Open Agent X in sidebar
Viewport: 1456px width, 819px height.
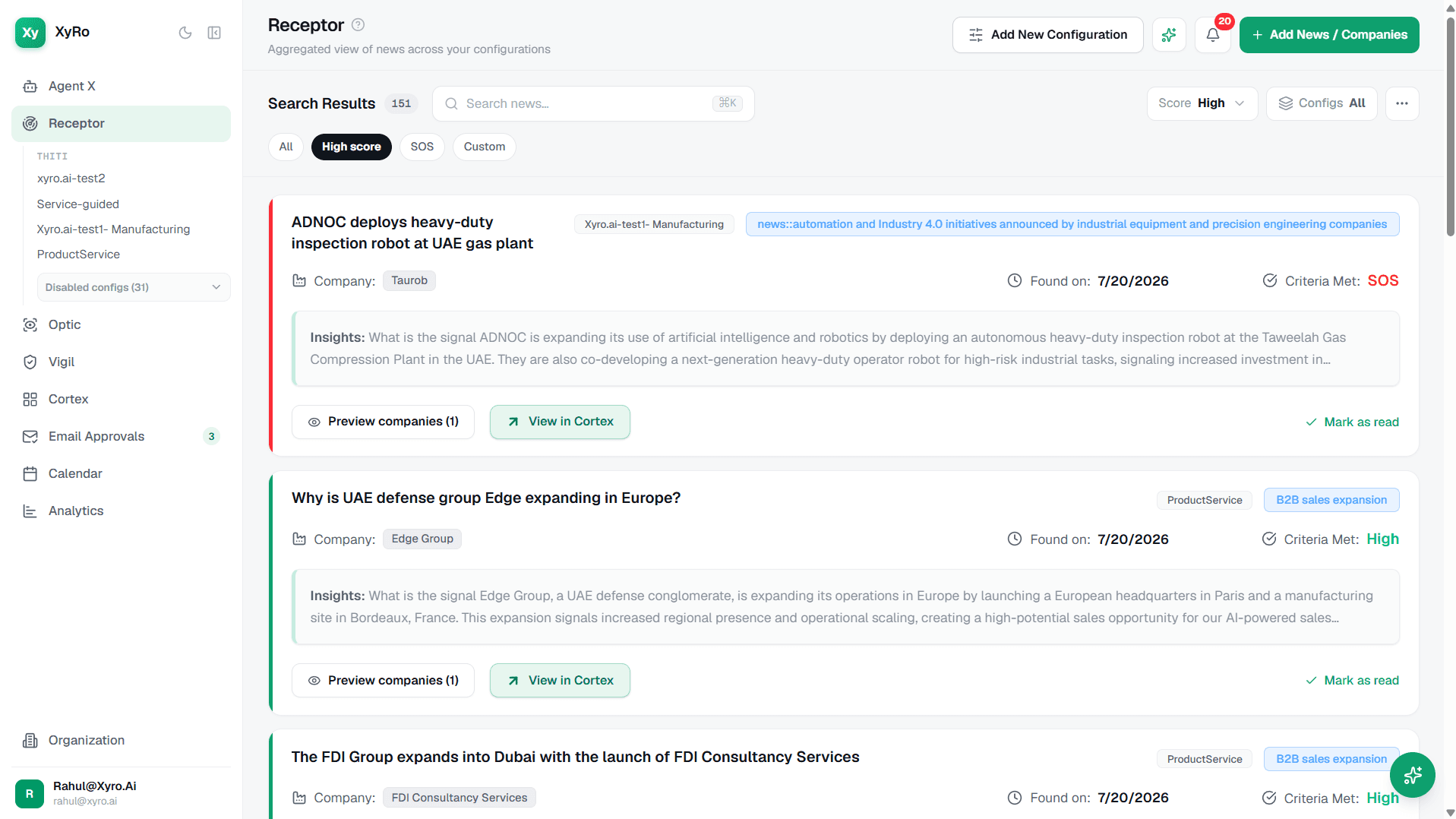point(121,86)
